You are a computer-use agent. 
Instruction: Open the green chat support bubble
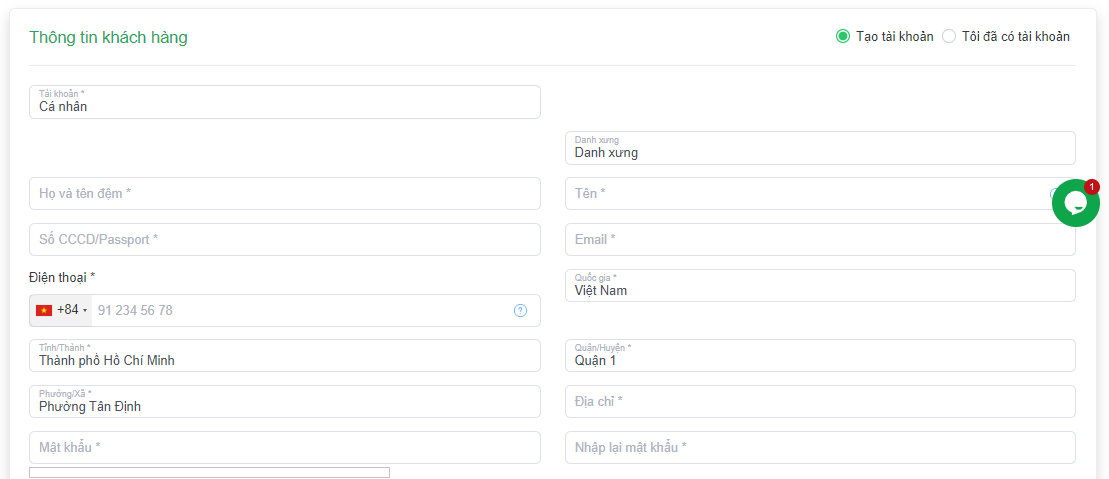1075,203
